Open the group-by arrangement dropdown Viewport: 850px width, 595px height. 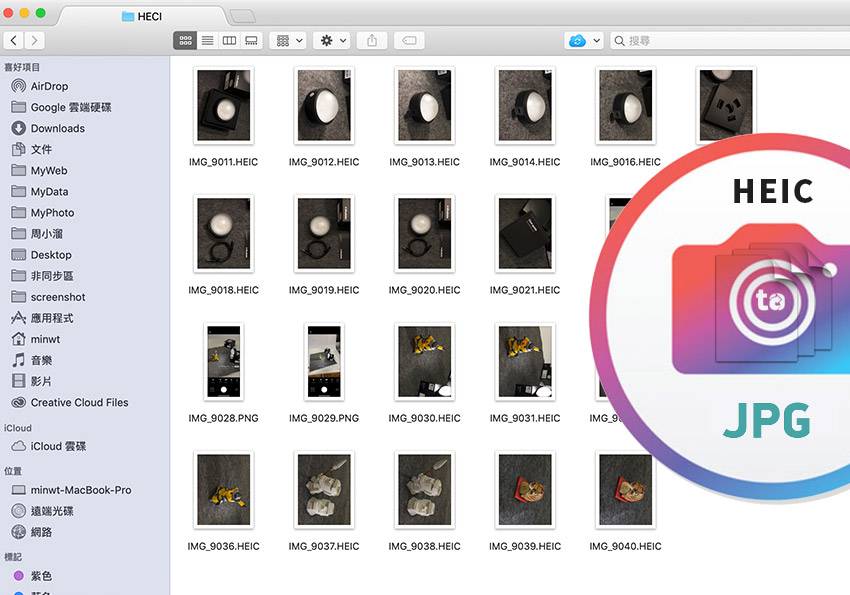coord(288,41)
